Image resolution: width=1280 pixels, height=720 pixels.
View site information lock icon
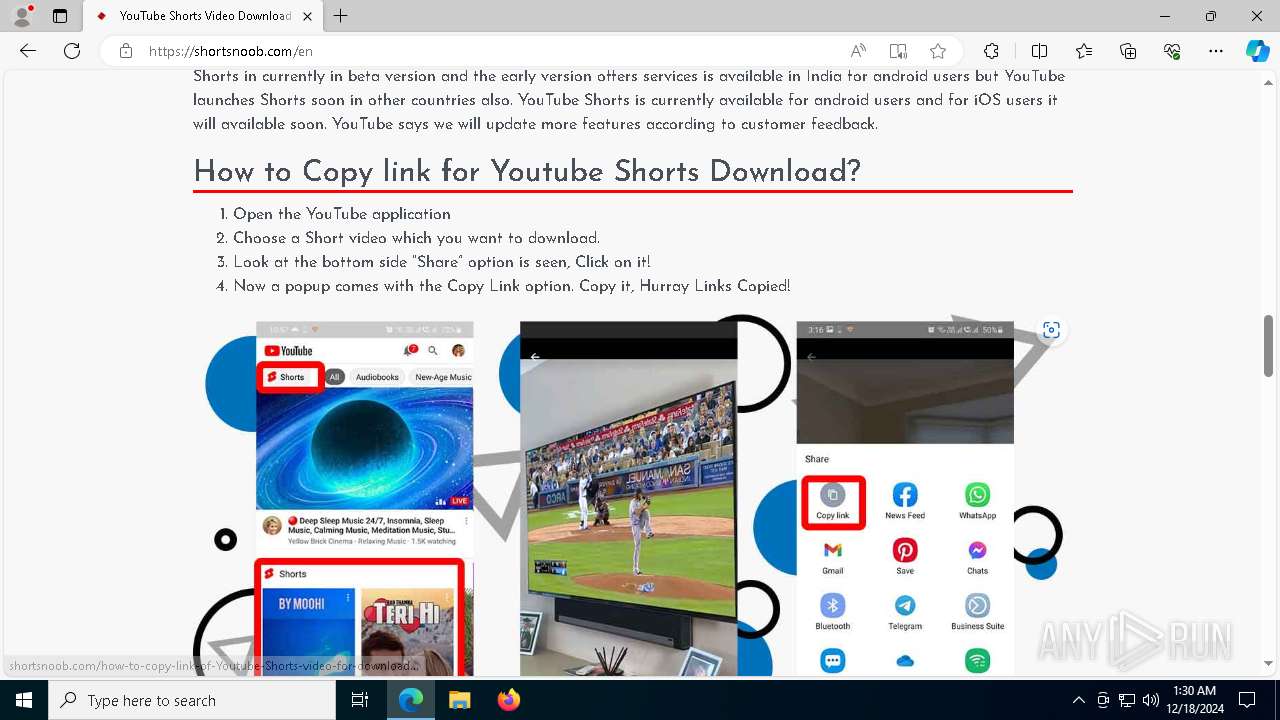[x=126, y=51]
